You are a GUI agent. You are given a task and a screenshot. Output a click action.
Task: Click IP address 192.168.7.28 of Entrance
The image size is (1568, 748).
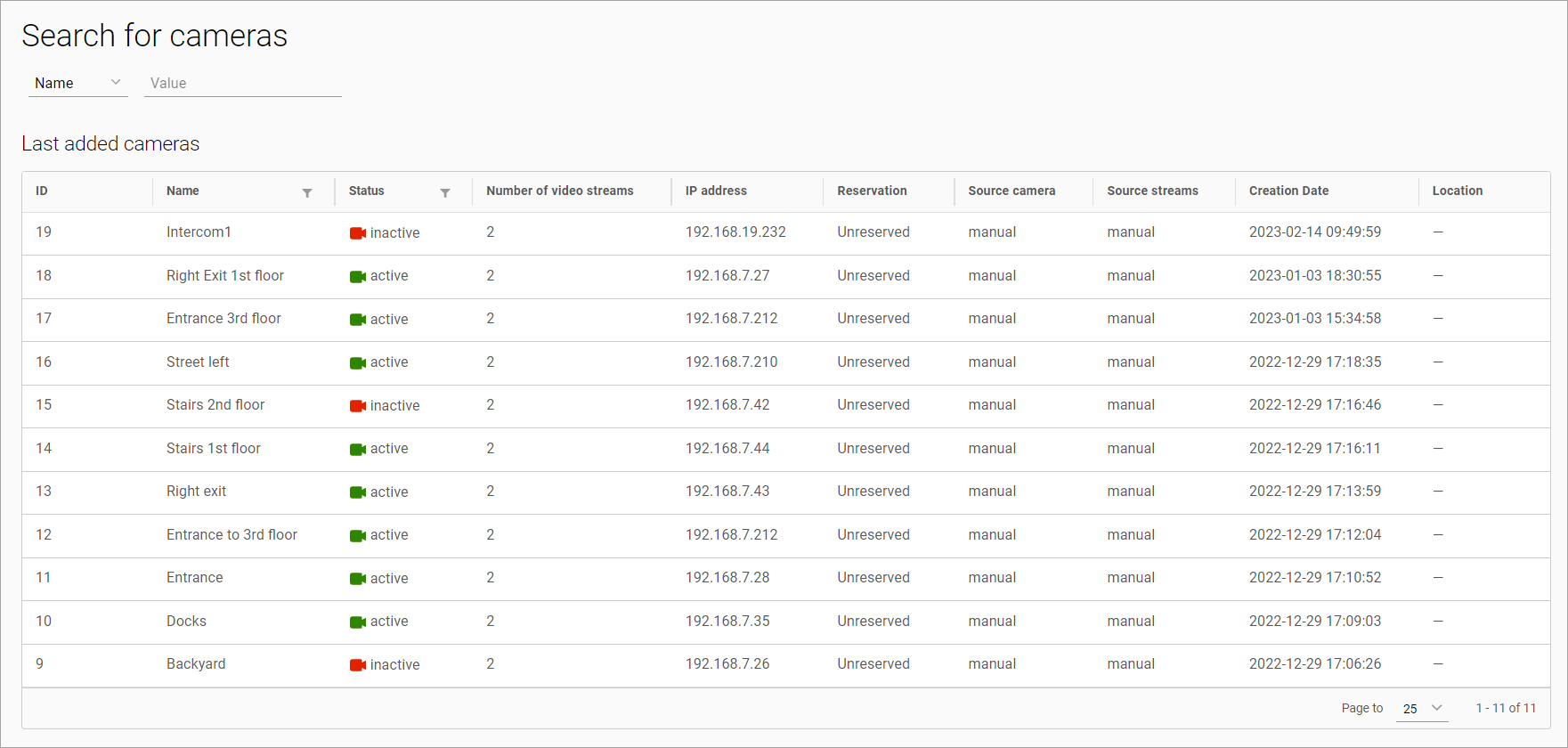pyautogui.click(x=727, y=578)
